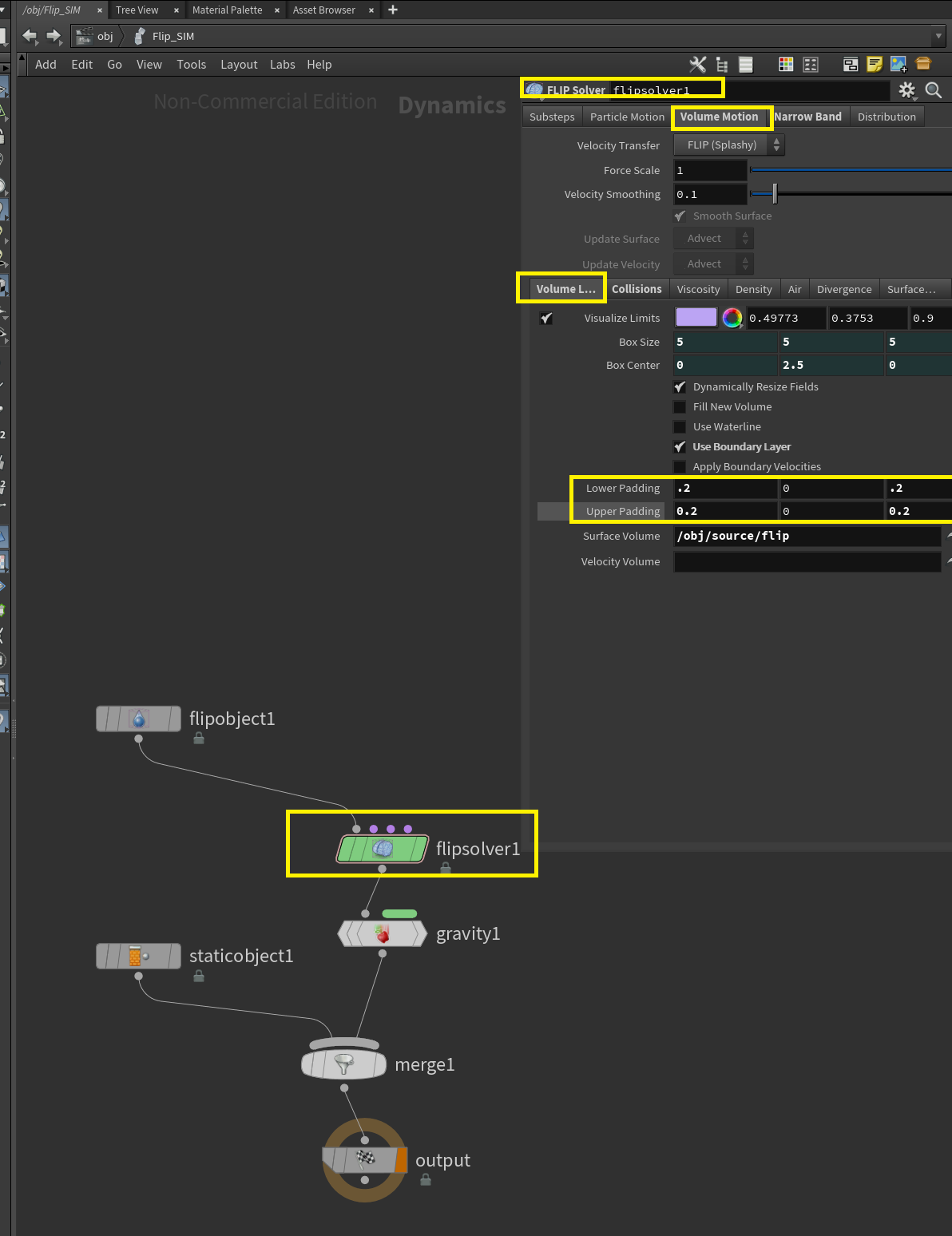
Task: Open the Labs menu
Action: tap(283, 65)
